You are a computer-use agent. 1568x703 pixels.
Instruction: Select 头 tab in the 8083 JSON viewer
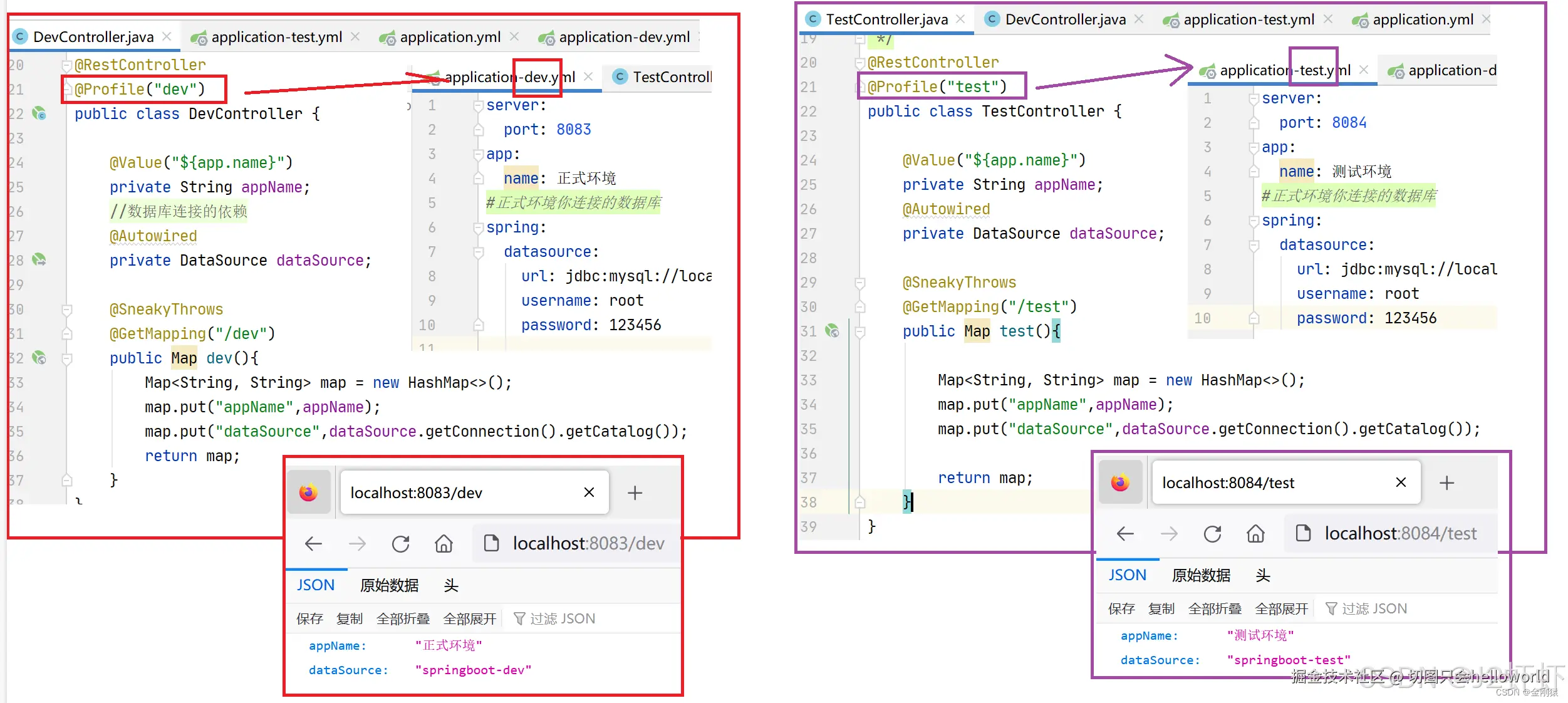451,585
